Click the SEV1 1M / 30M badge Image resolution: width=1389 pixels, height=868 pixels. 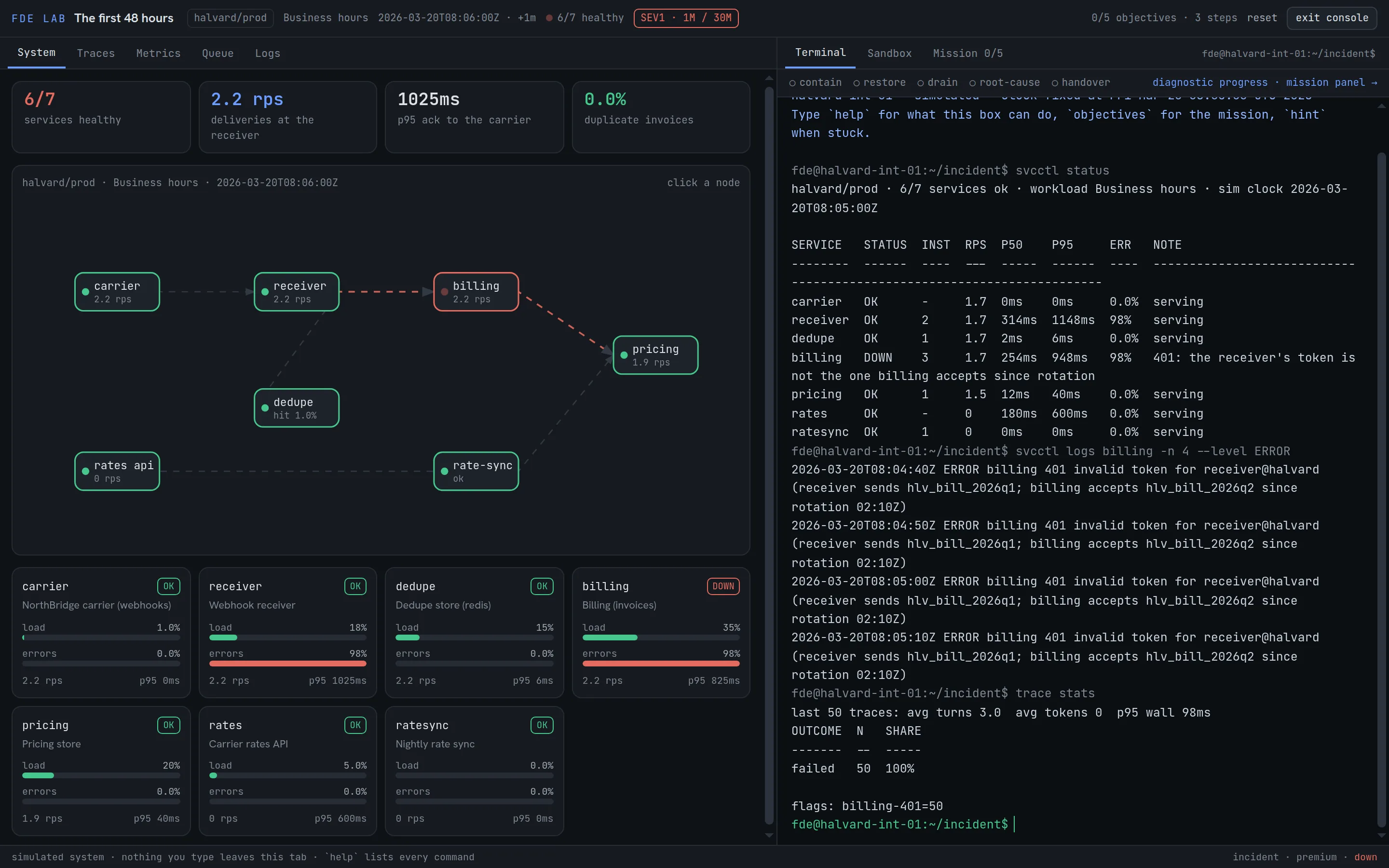pos(686,18)
